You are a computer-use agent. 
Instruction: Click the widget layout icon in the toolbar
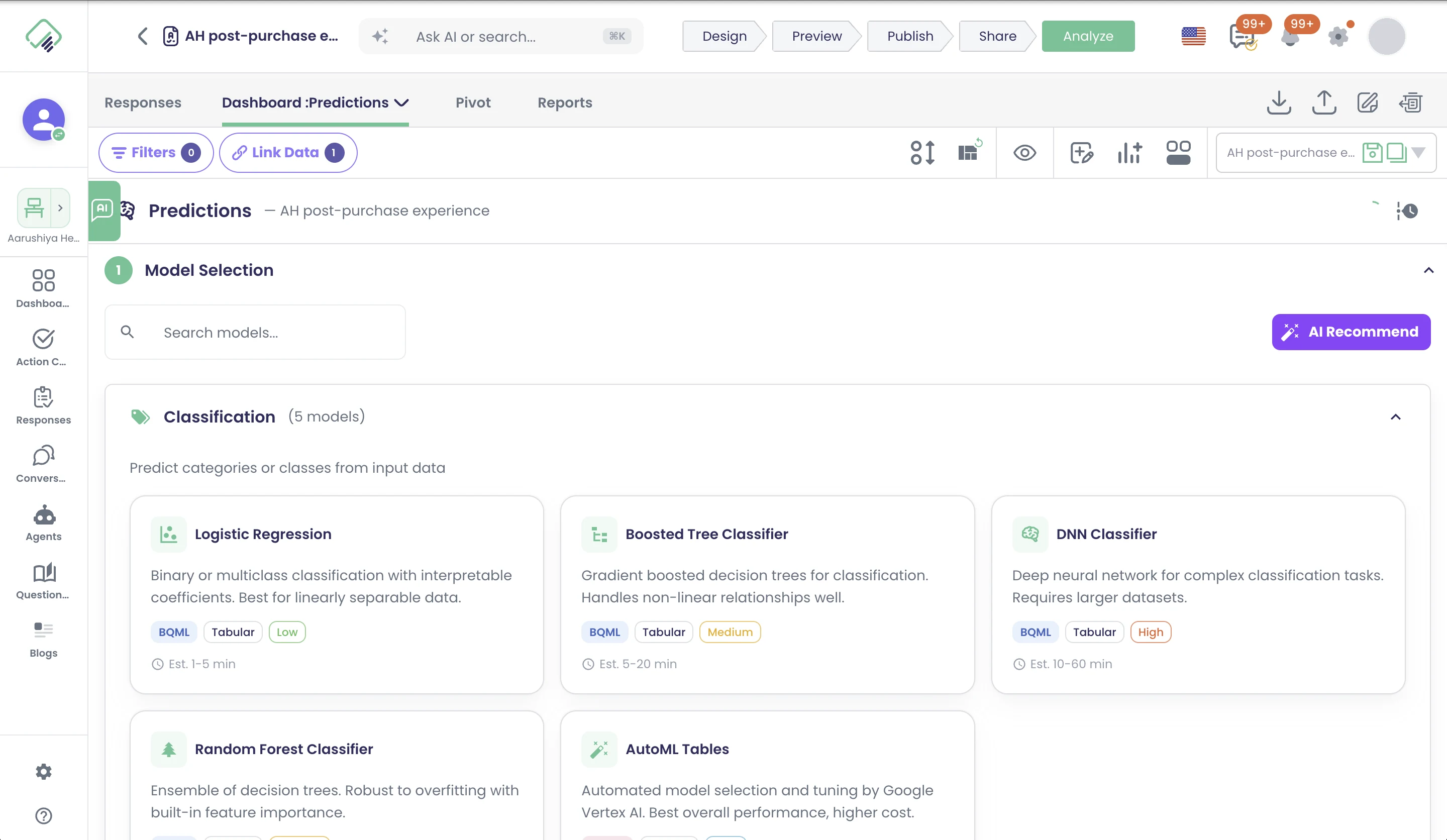pos(1178,153)
